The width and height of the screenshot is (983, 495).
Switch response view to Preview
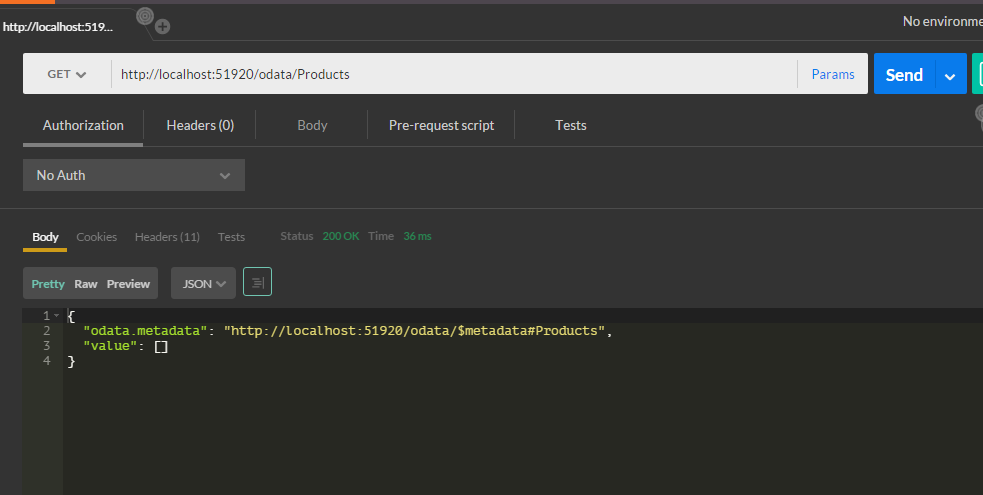coord(128,284)
